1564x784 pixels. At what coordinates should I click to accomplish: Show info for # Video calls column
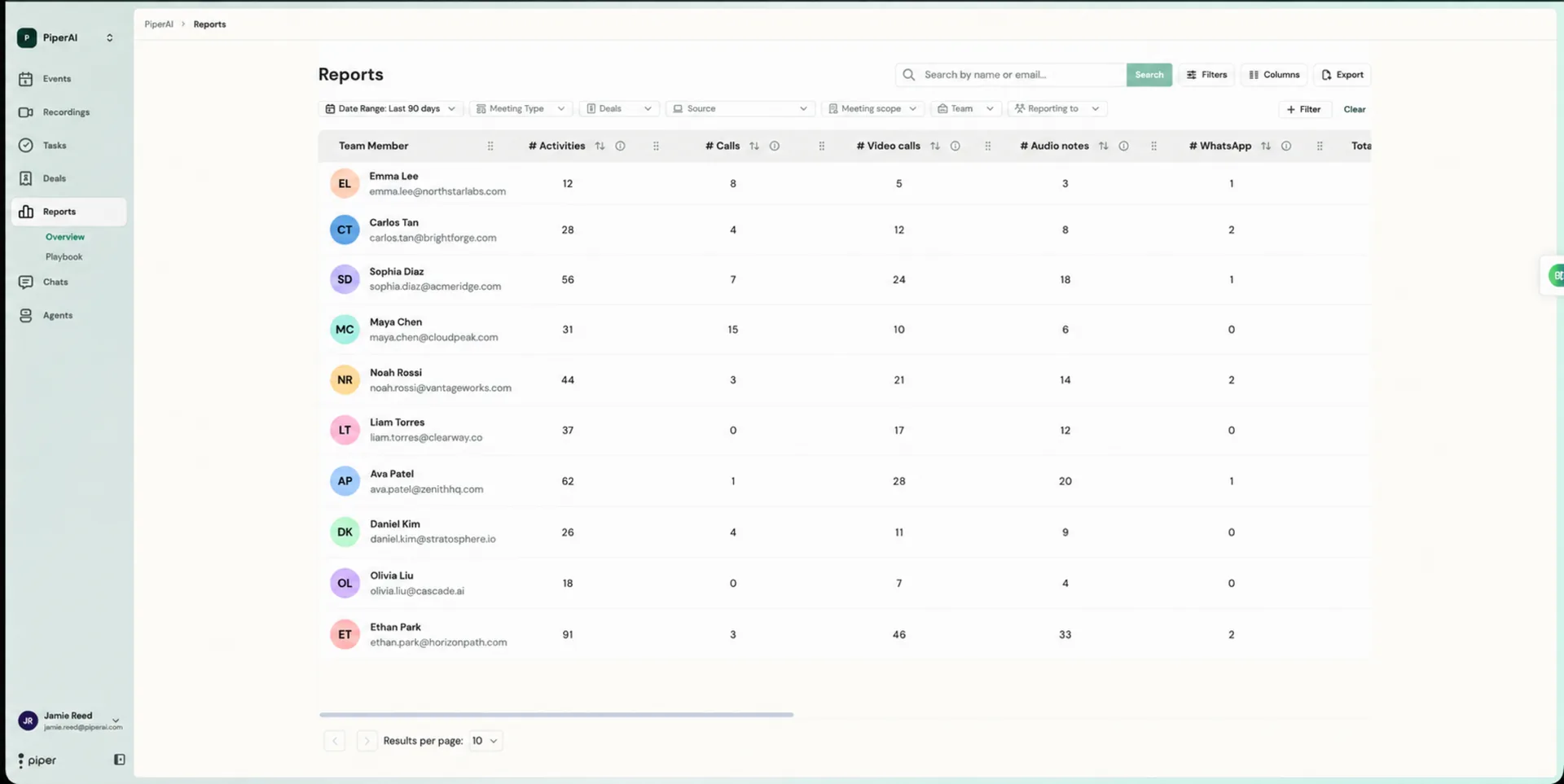pos(956,147)
